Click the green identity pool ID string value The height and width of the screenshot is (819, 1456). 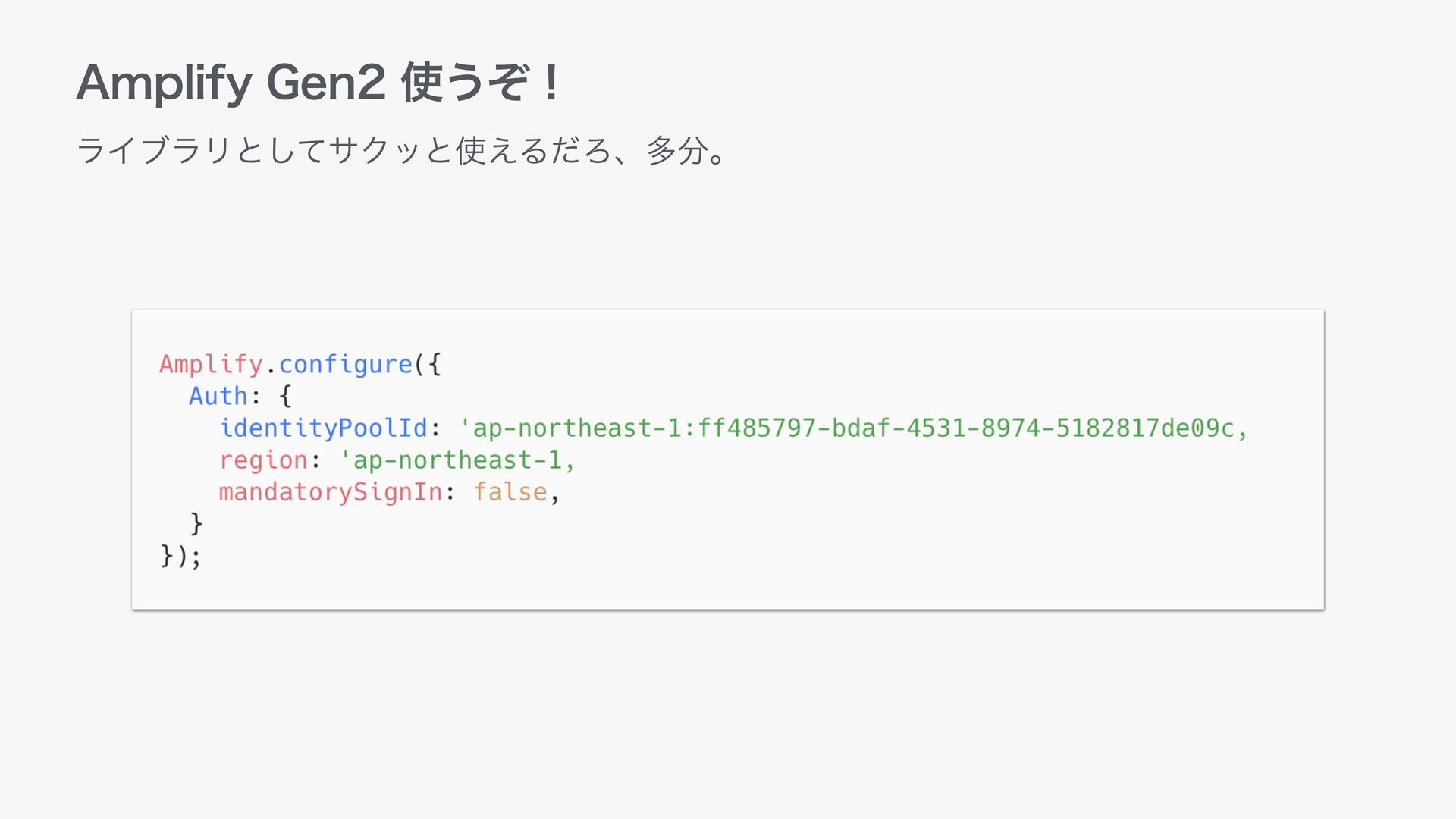click(x=853, y=428)
